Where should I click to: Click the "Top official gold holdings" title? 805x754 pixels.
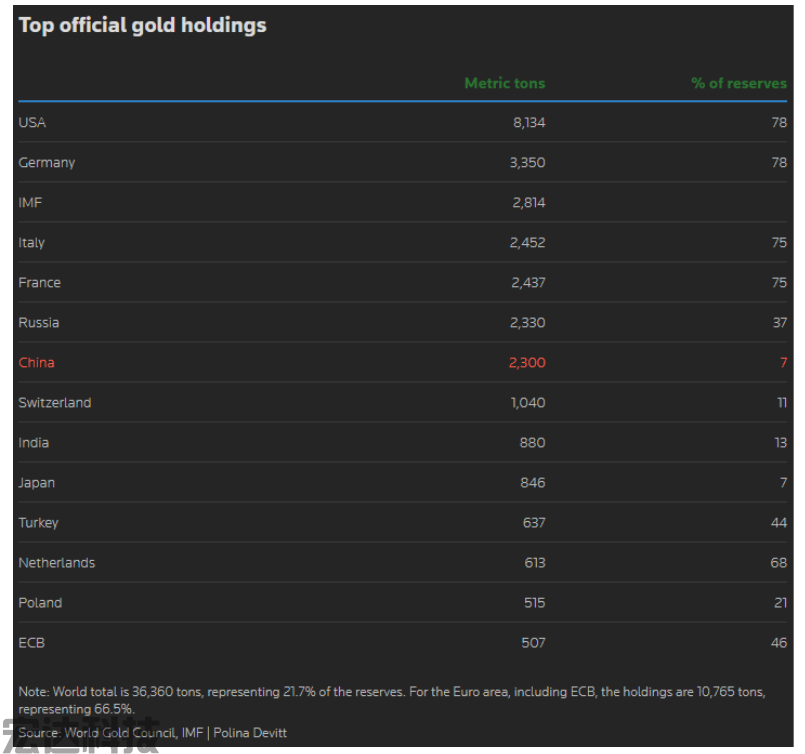tap(142, 26)
